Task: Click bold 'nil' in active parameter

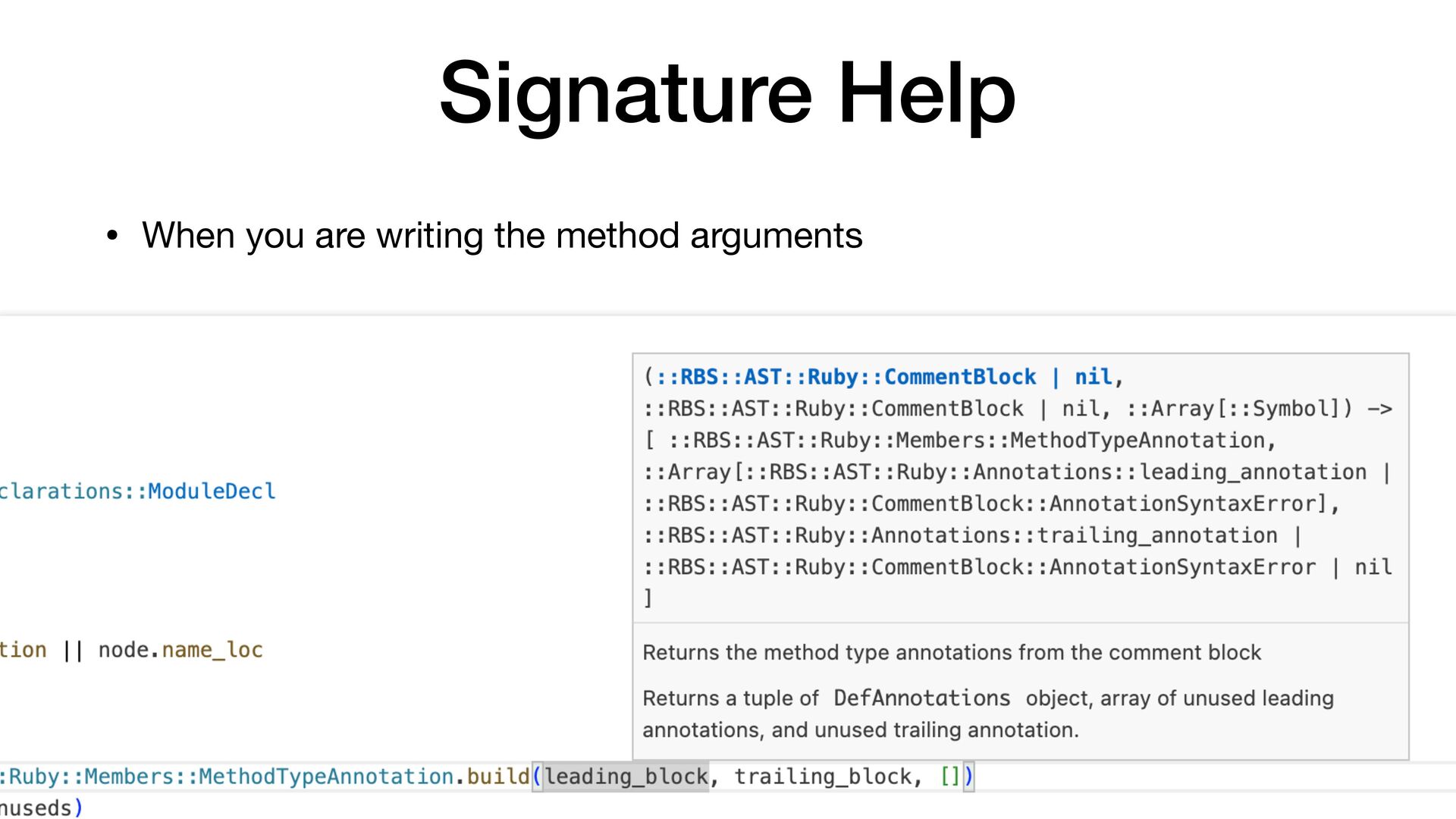Action: (x=1093, y=377)
